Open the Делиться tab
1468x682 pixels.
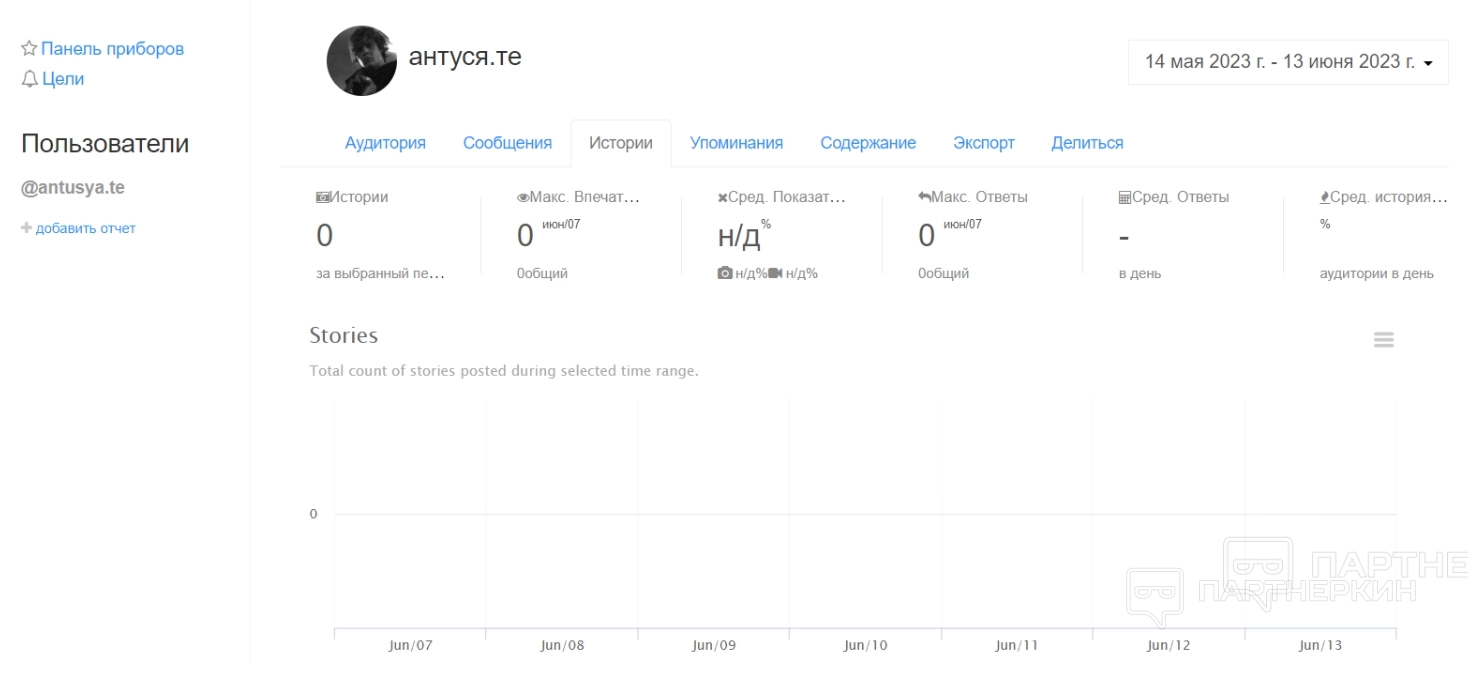[1087, 143]
